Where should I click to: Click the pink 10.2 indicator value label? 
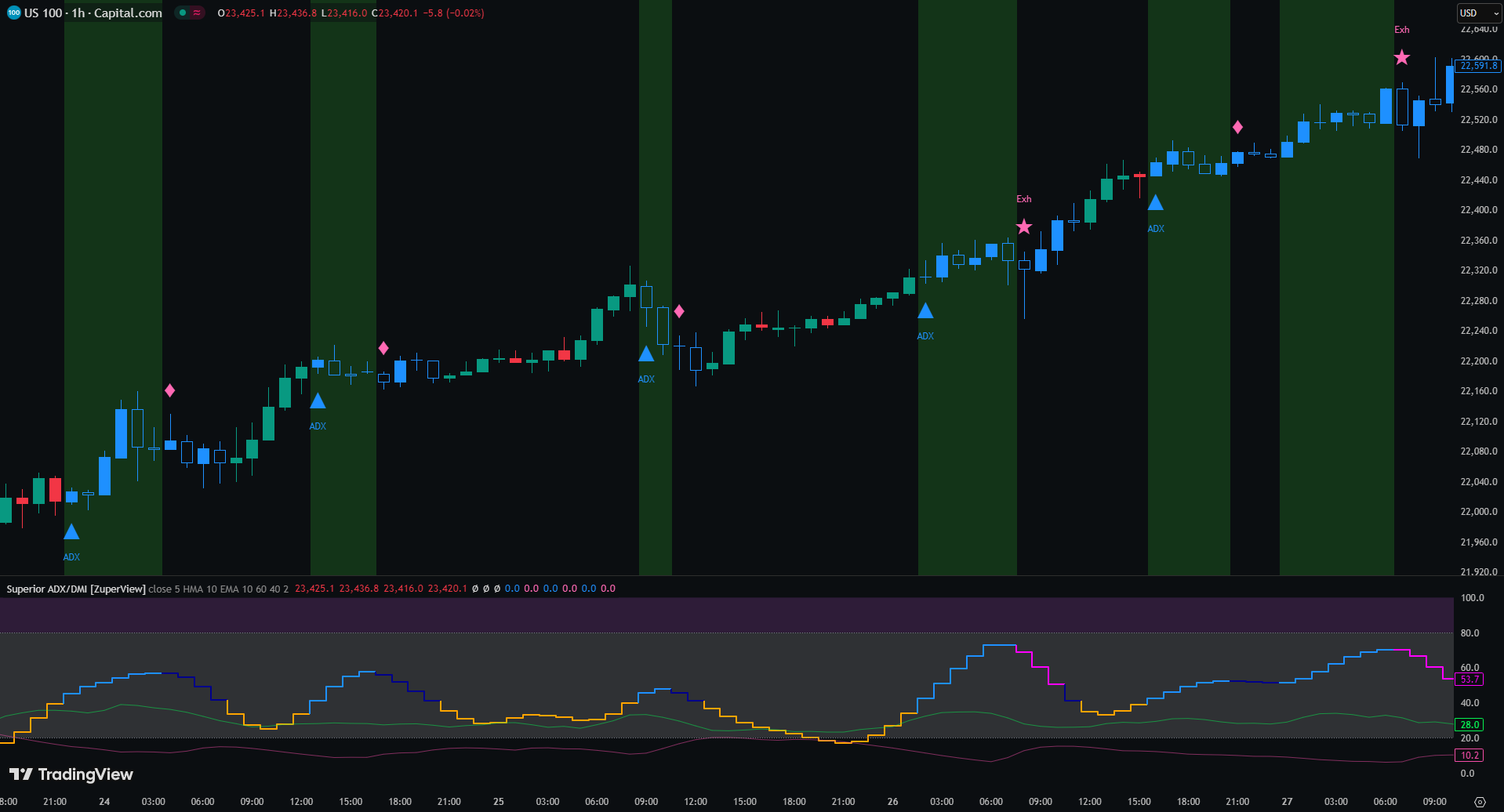[1469, 756]
